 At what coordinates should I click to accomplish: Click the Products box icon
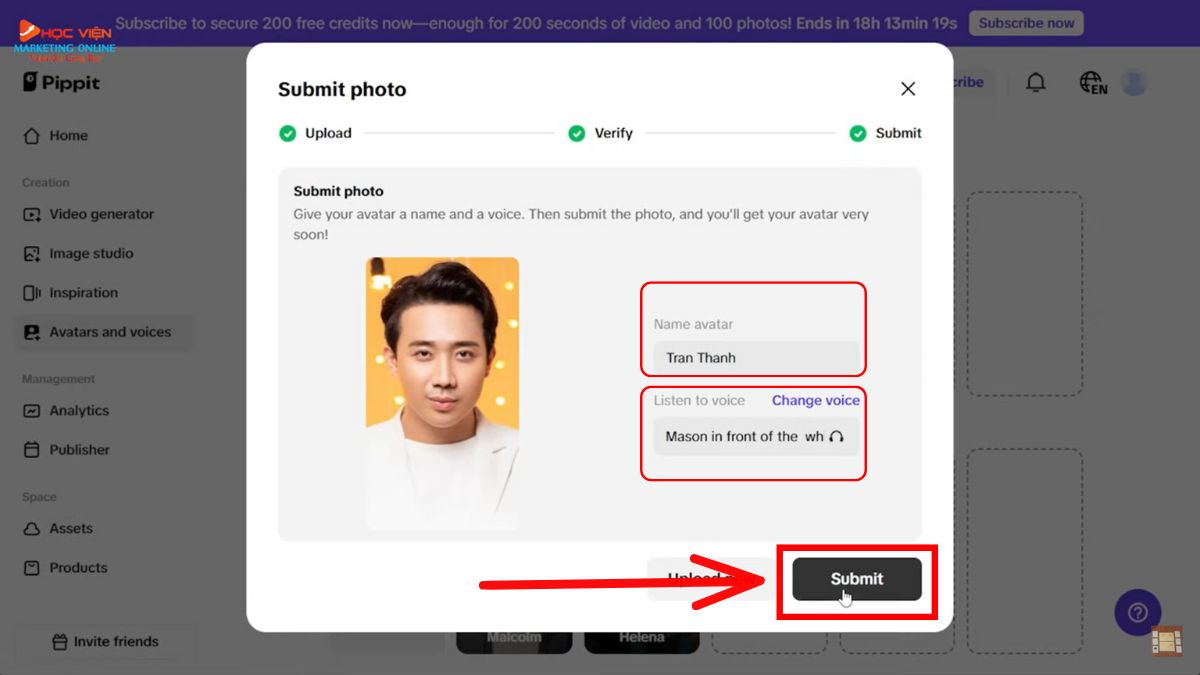32,568
